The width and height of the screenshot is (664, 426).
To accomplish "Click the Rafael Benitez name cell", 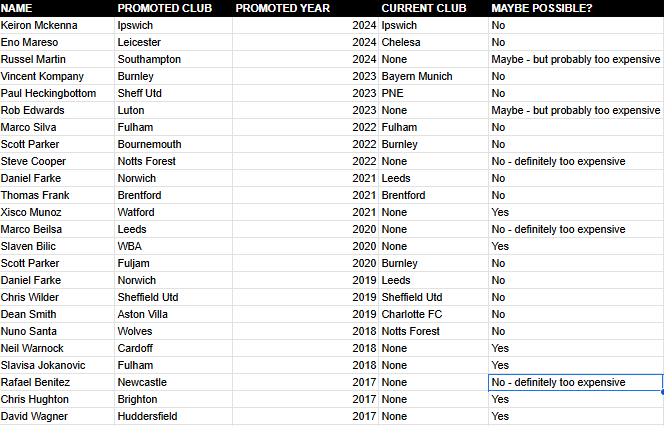I will (57, 382).
